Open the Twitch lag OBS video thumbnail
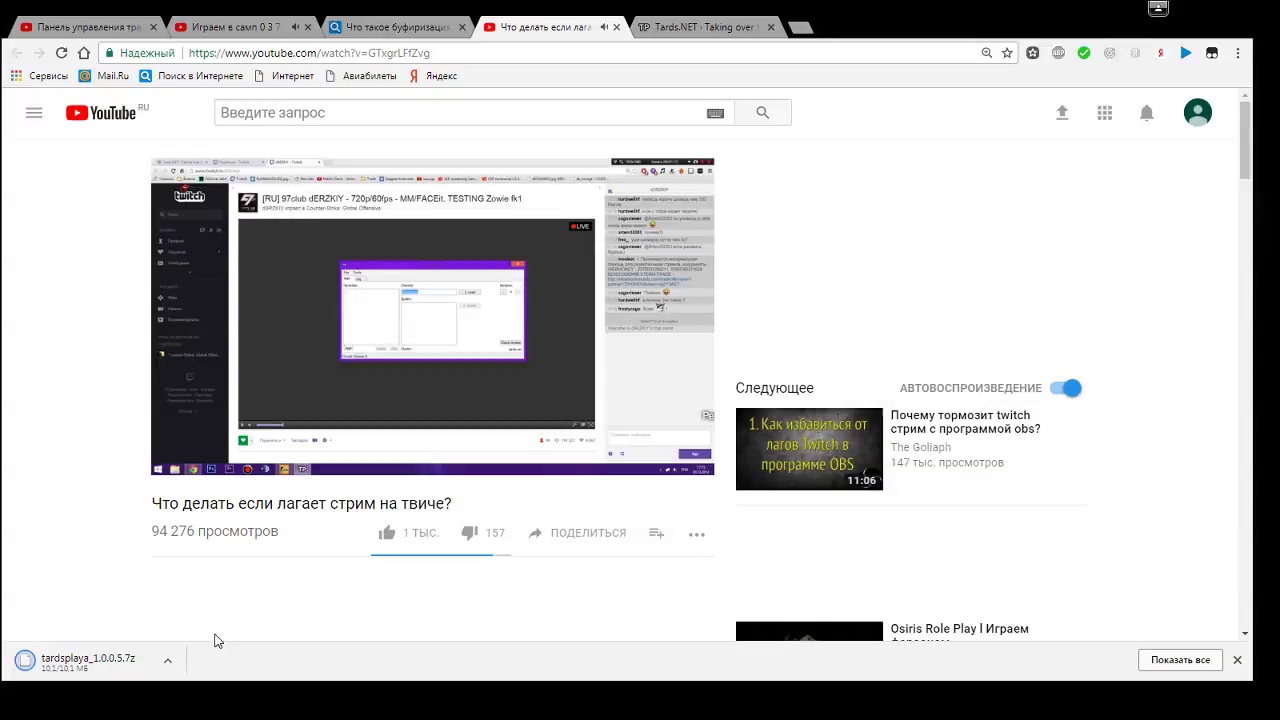1280x720 pixels. 809,449
